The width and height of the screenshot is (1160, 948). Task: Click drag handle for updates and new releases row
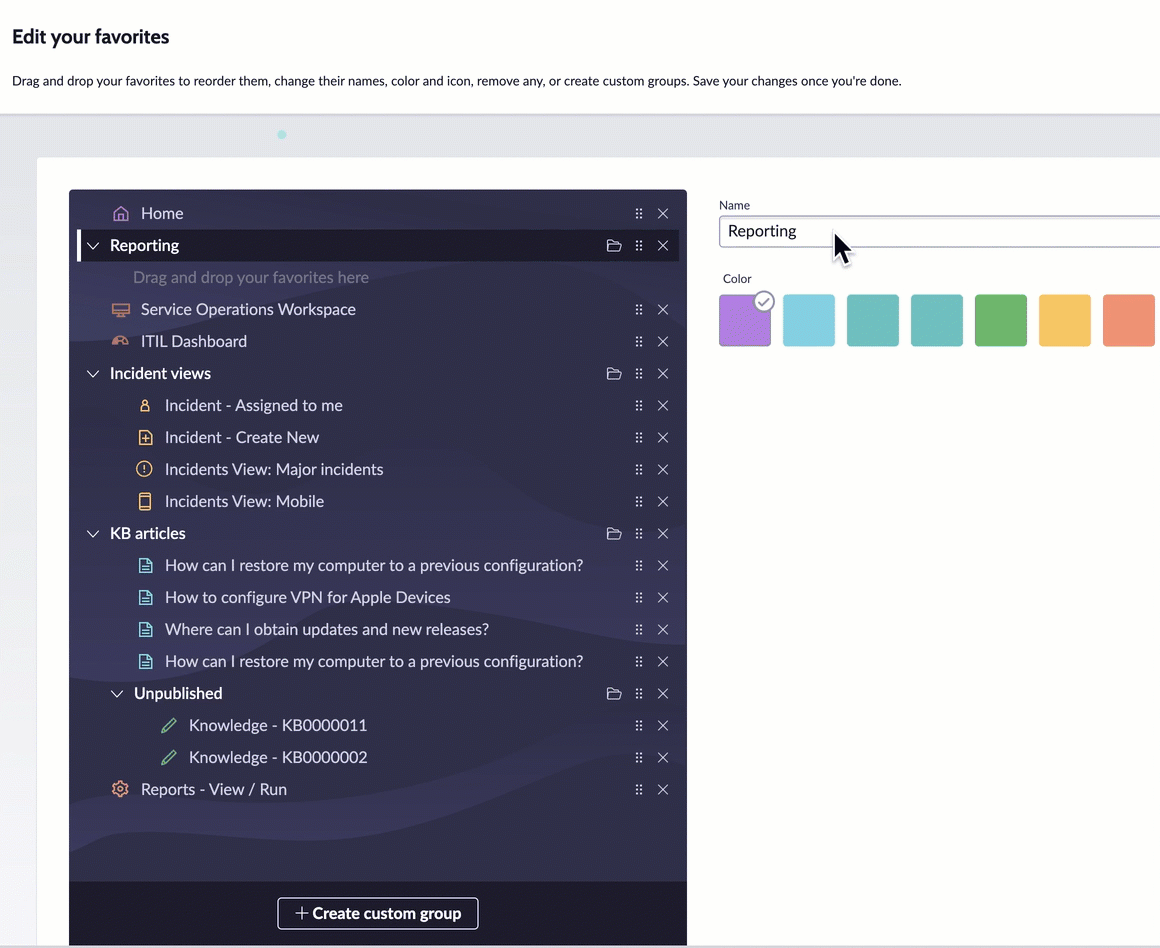click(x=638, y=630)
